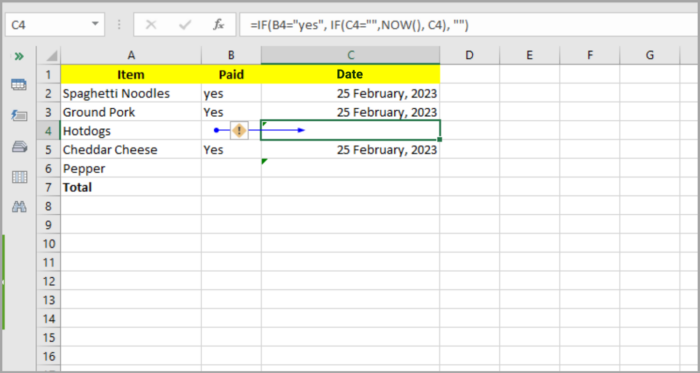The width and height of the screenshot is (700, 373).
Task: Click the Insert Function fx icon
Action: pyautogui.click(x=218, y=25)
